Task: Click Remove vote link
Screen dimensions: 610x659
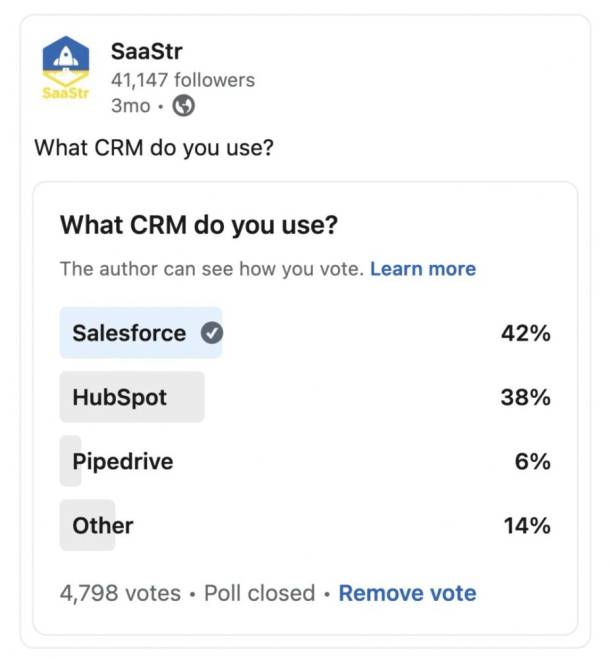Action: pyautogui.click(x=407, y=593)
